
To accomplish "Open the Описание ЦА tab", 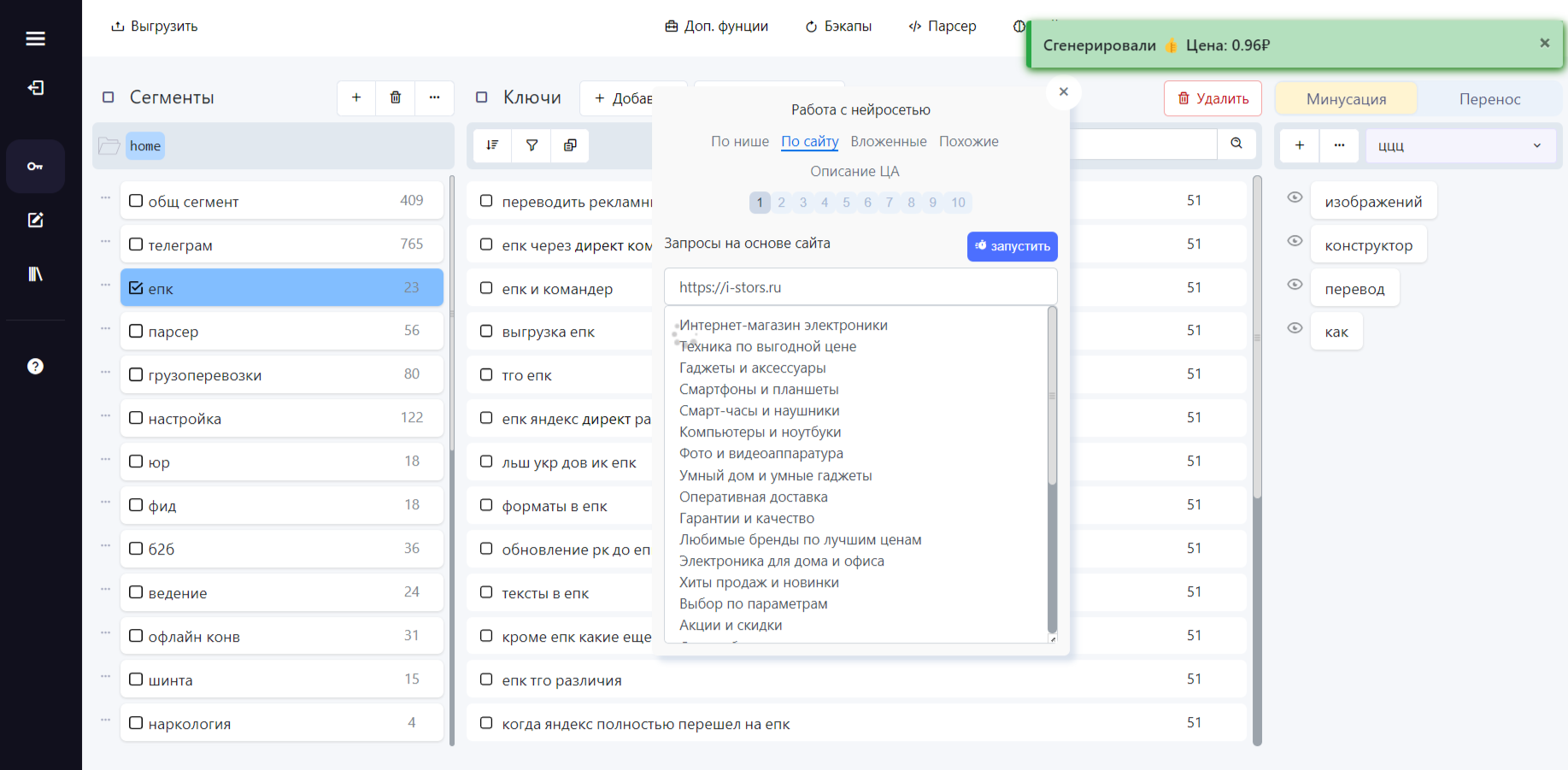I will click(854, 171).
